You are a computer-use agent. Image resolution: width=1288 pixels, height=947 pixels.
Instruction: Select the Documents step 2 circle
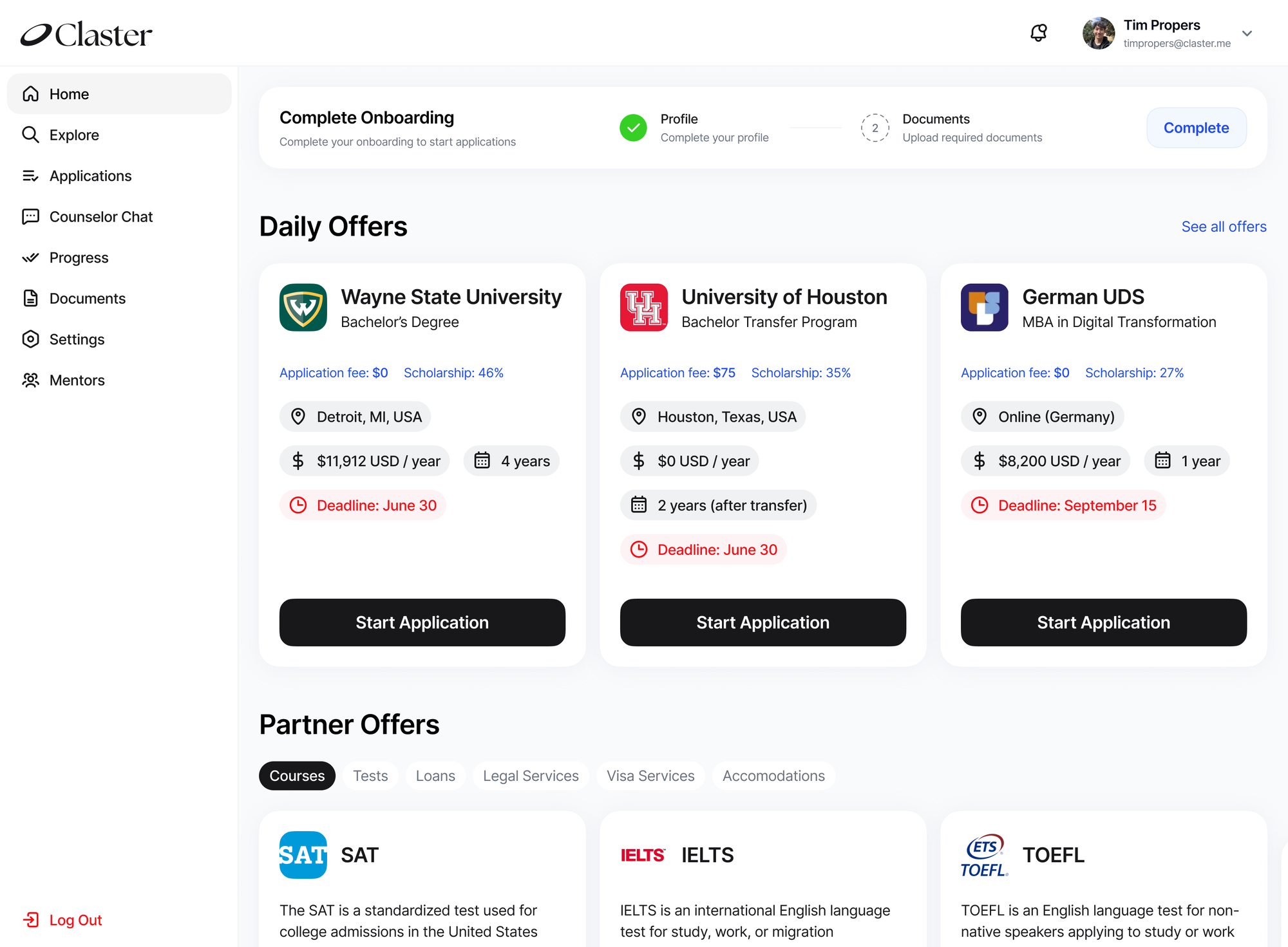[x=875, y=127]
